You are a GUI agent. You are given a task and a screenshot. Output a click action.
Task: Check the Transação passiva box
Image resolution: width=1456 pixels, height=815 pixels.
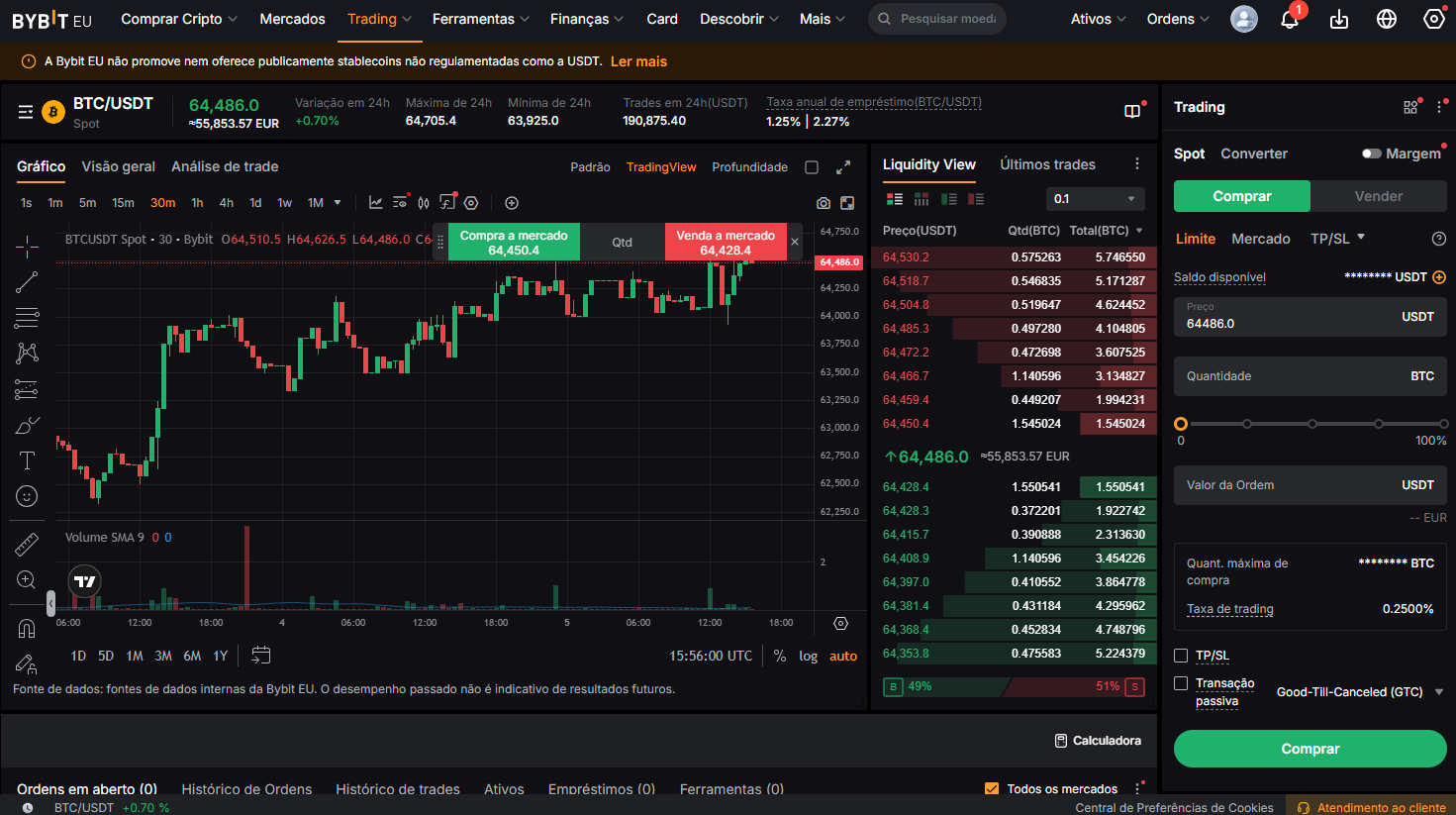(x=1181, y=683)
